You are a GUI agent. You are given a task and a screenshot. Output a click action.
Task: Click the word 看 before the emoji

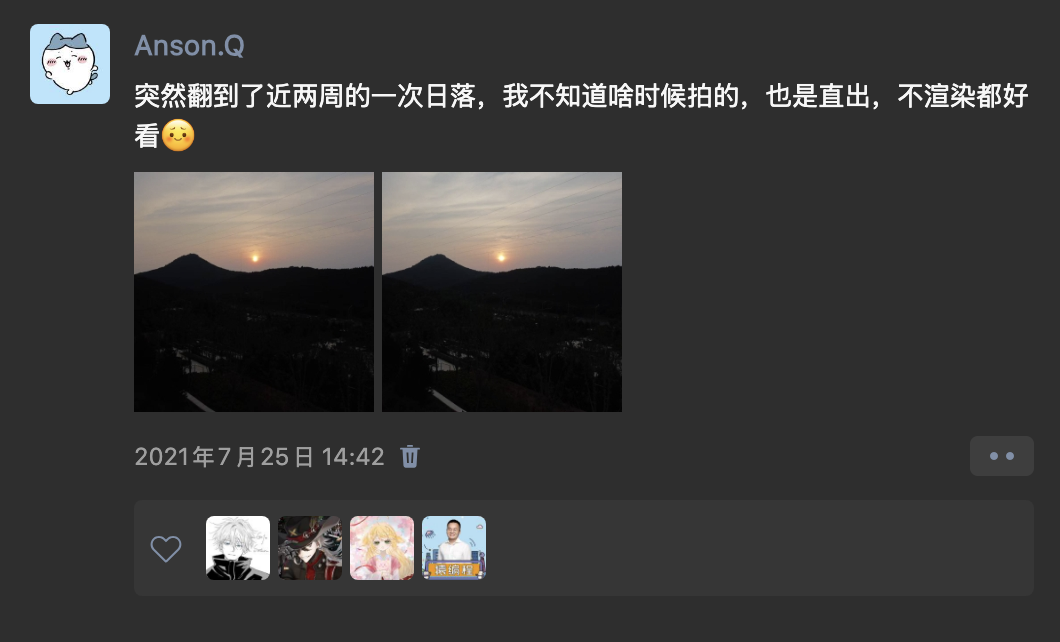click(x=147, y=135)
